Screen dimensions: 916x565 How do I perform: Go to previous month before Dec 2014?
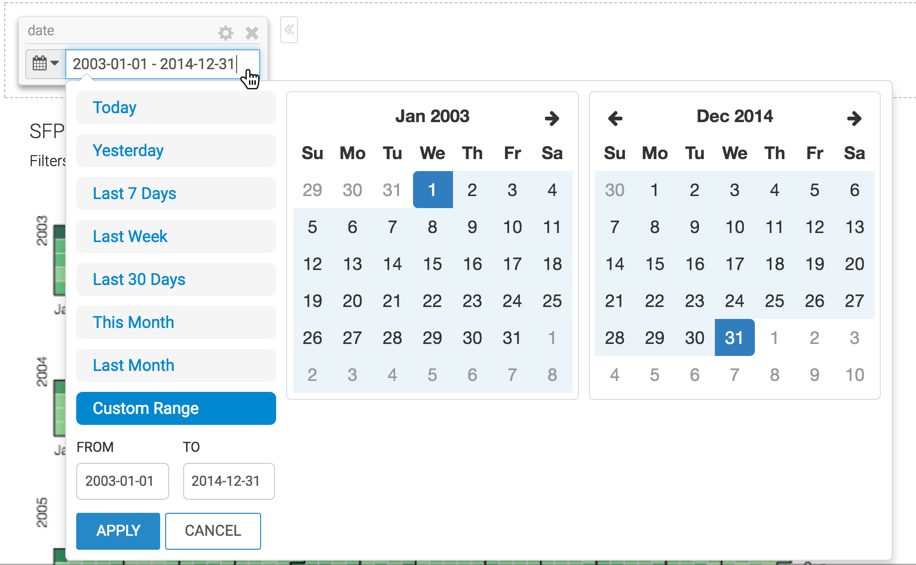pos(615,118)
